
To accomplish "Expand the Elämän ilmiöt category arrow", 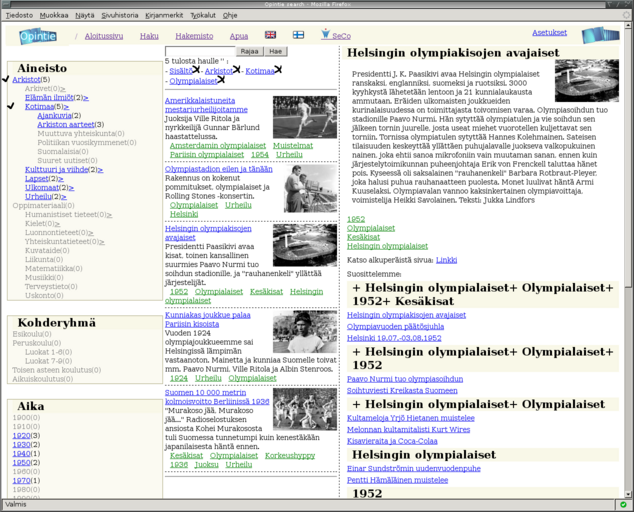I will pos(86,98).
